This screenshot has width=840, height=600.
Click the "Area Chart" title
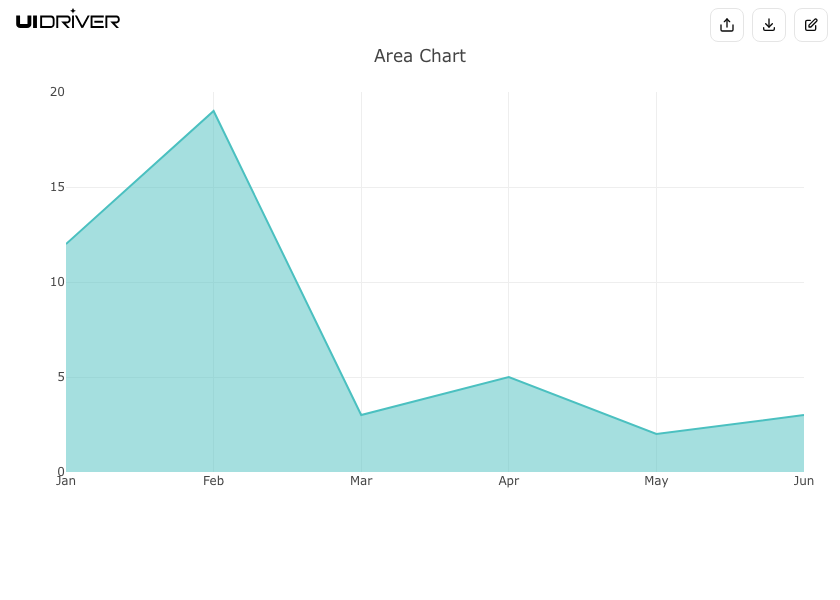pos(420,56)
